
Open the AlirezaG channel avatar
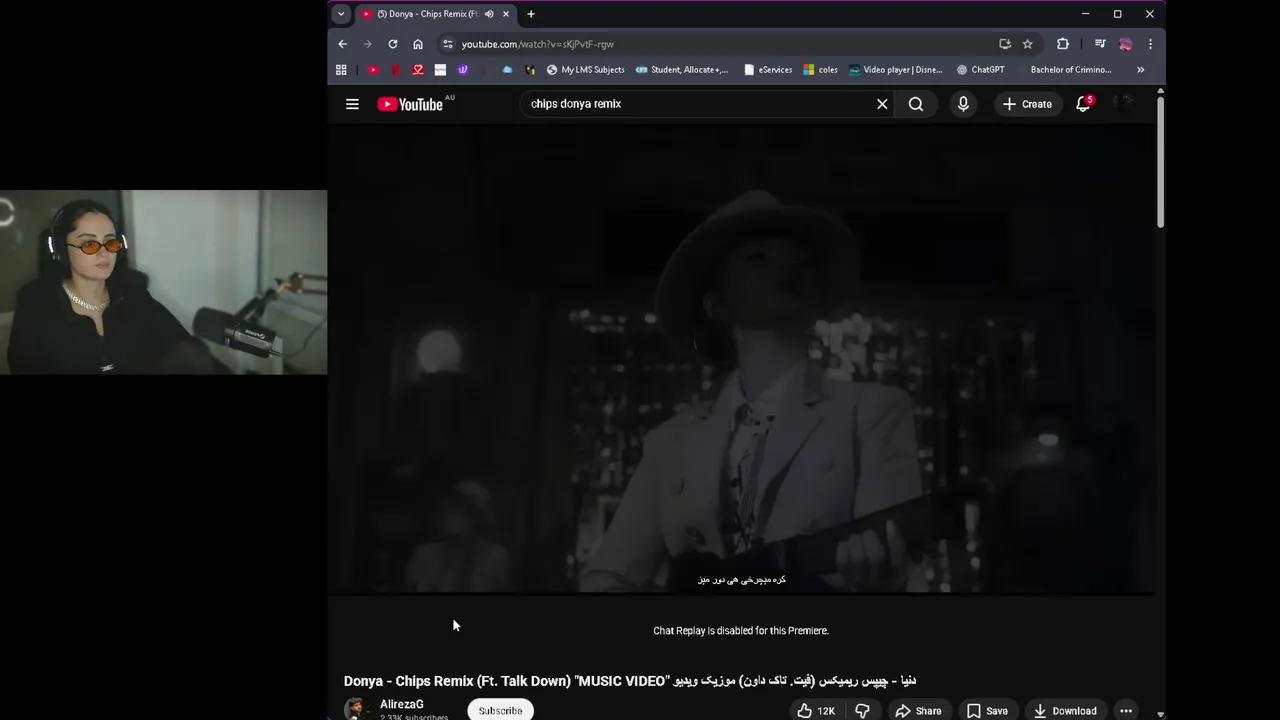point(356,709)
